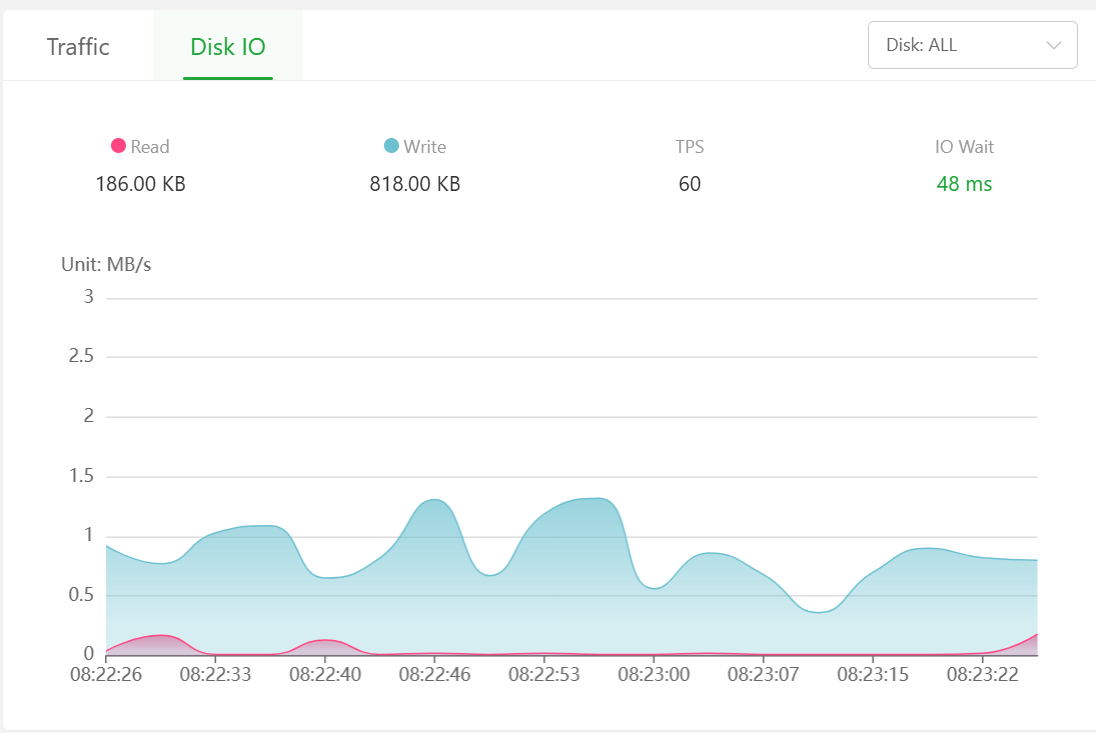Click the 818.00 KB write value
This screenshot has width=1096, height=733.
point(415,184)
